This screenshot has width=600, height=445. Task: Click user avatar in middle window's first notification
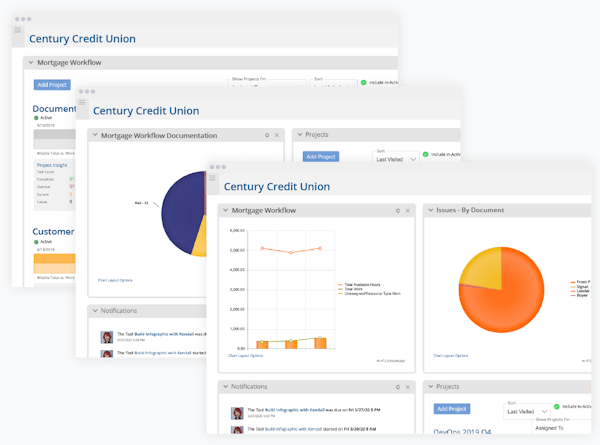pyautogui.click(x=107, y=337)
